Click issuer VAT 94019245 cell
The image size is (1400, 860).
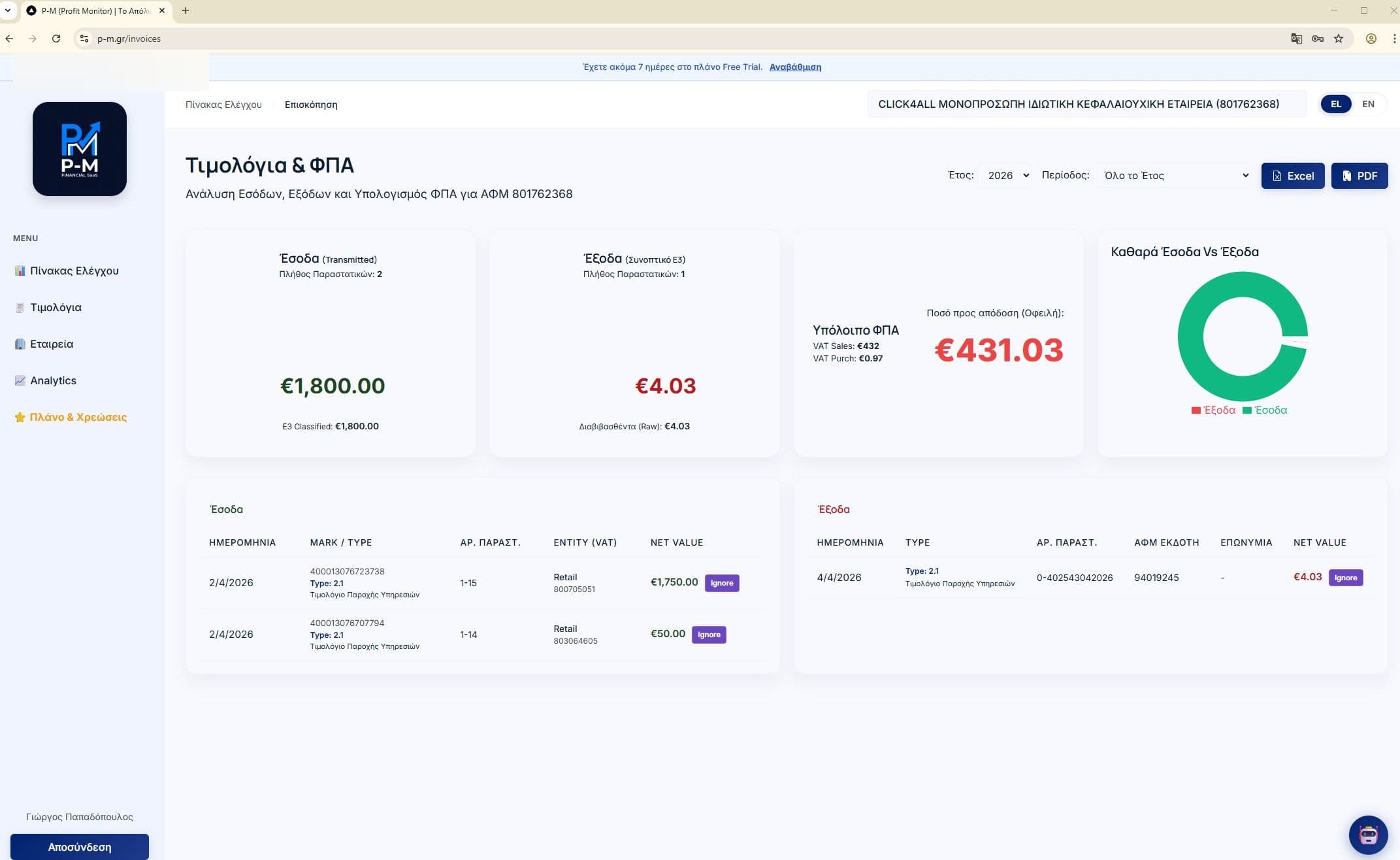click(x=1156, y=578)
